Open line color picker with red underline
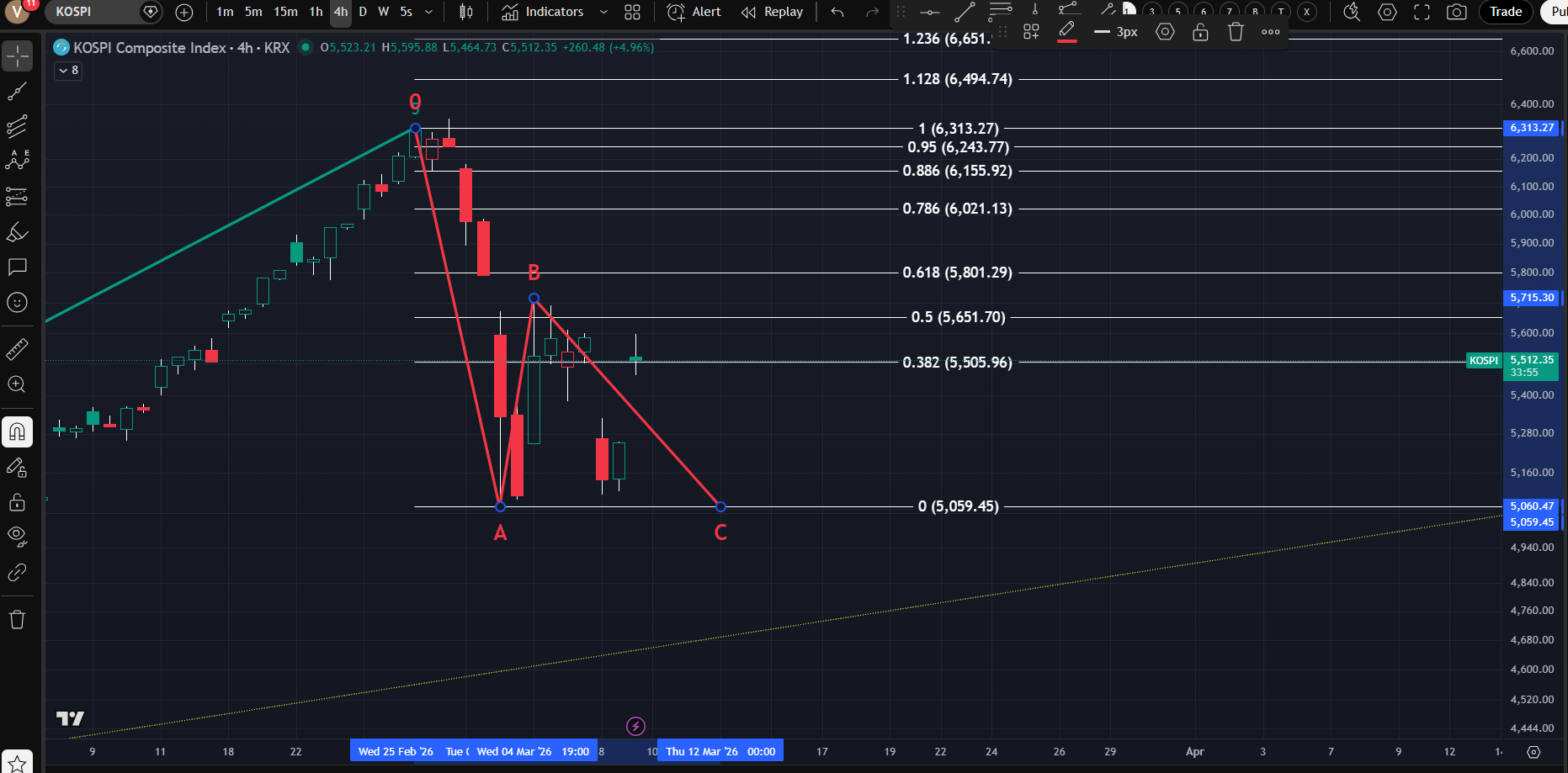1568x773 pixels. click(x=1066, y=32)
